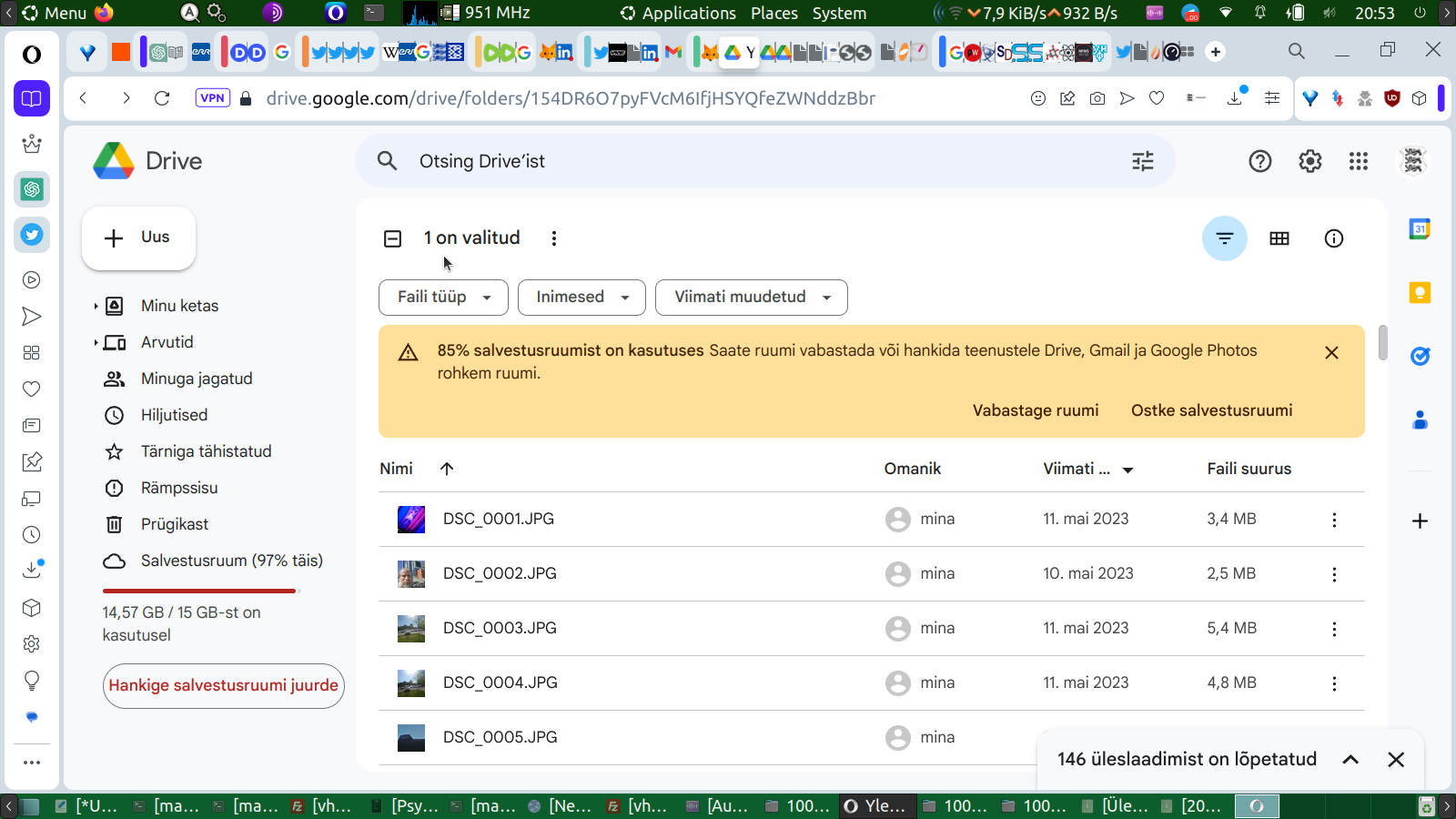Image resolution: width=1456 pixels, height=819 pixels.
Task: Click Hankige salvestusruumi juurde button
Action: (223, 685)
